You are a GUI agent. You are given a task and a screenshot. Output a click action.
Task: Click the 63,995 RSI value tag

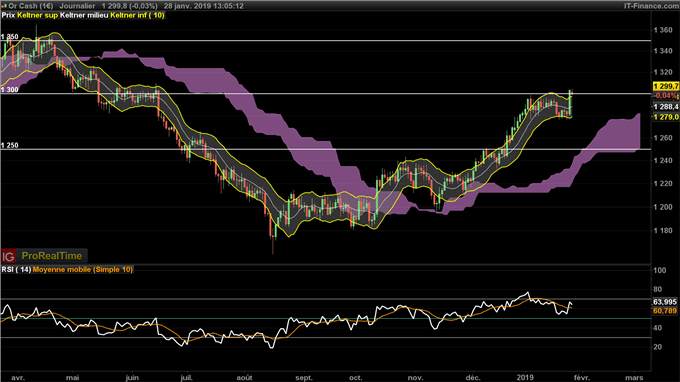click(x=665, y=302)
